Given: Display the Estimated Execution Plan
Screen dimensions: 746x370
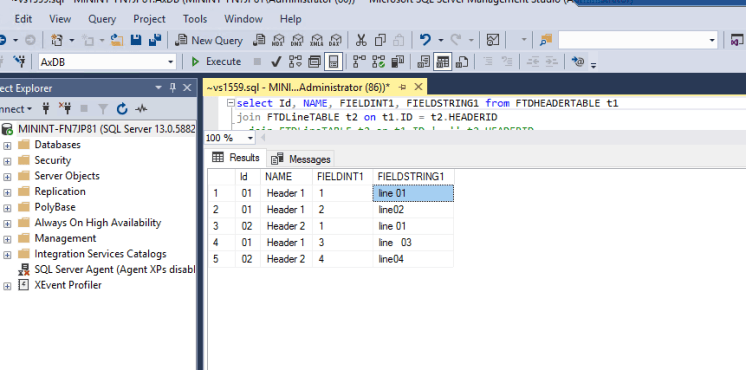Looking at the screenshot, I should 295,61.
